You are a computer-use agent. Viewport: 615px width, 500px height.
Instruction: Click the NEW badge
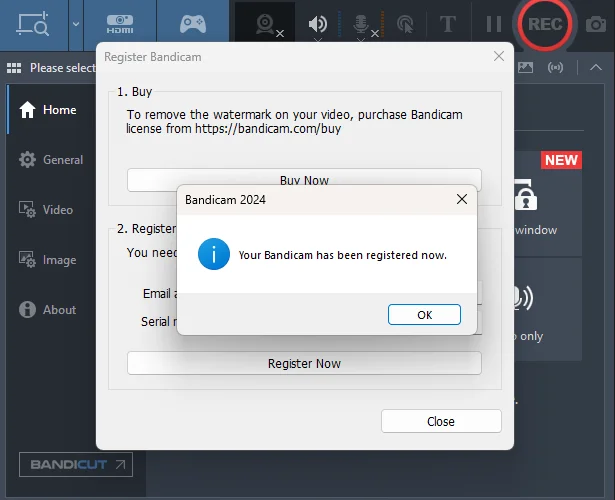pos(561,160)
